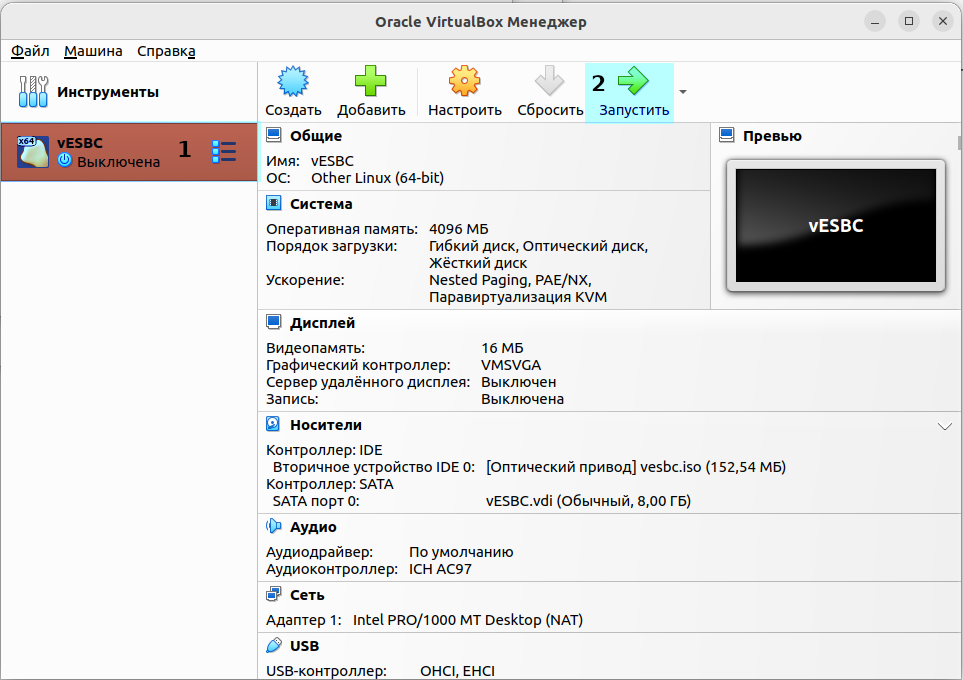963x680 pixels.
Task: Open the Система settings header link
Action: tap(321, 204)
